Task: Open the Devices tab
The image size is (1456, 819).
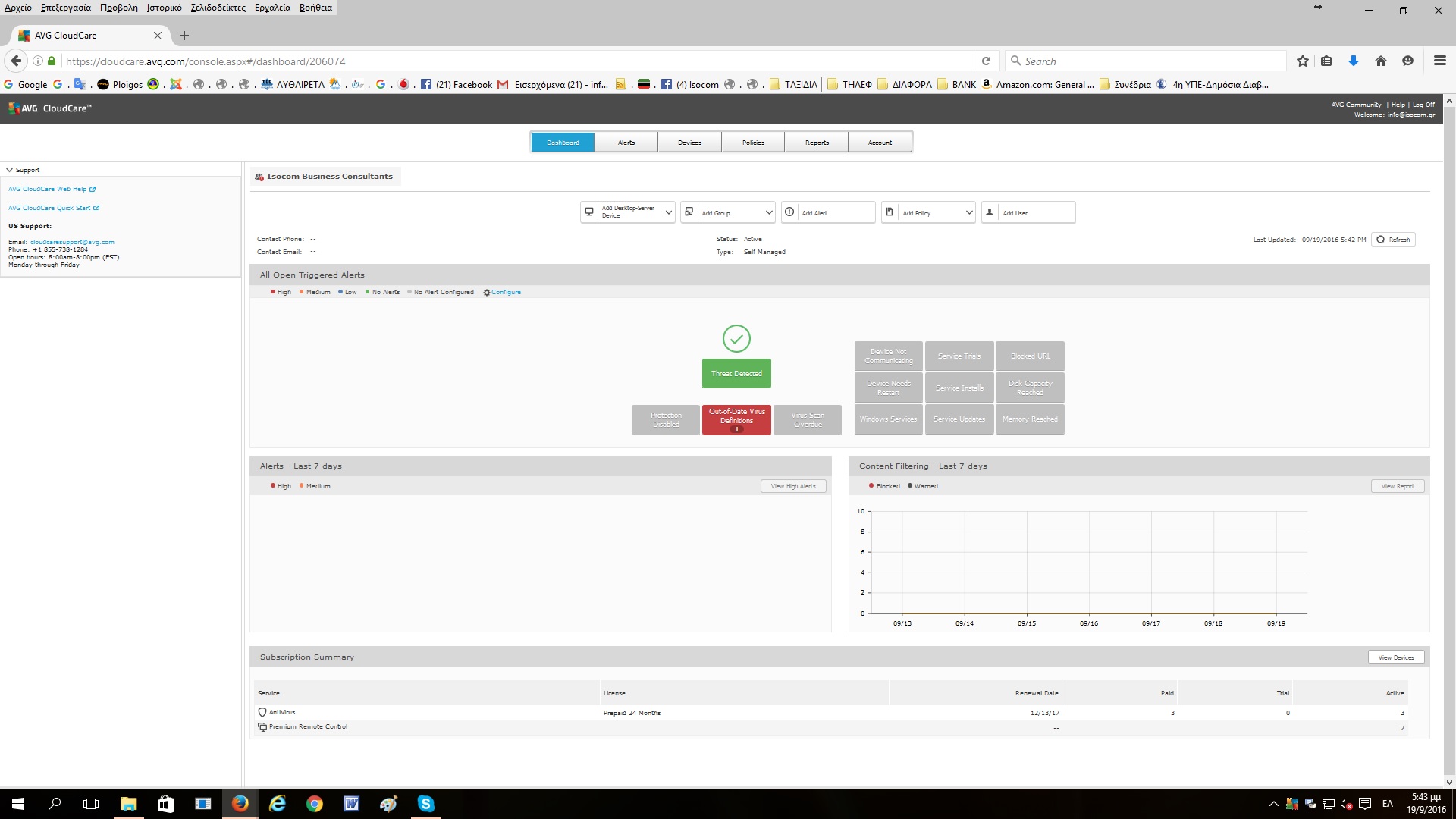Action: point(689,143)
